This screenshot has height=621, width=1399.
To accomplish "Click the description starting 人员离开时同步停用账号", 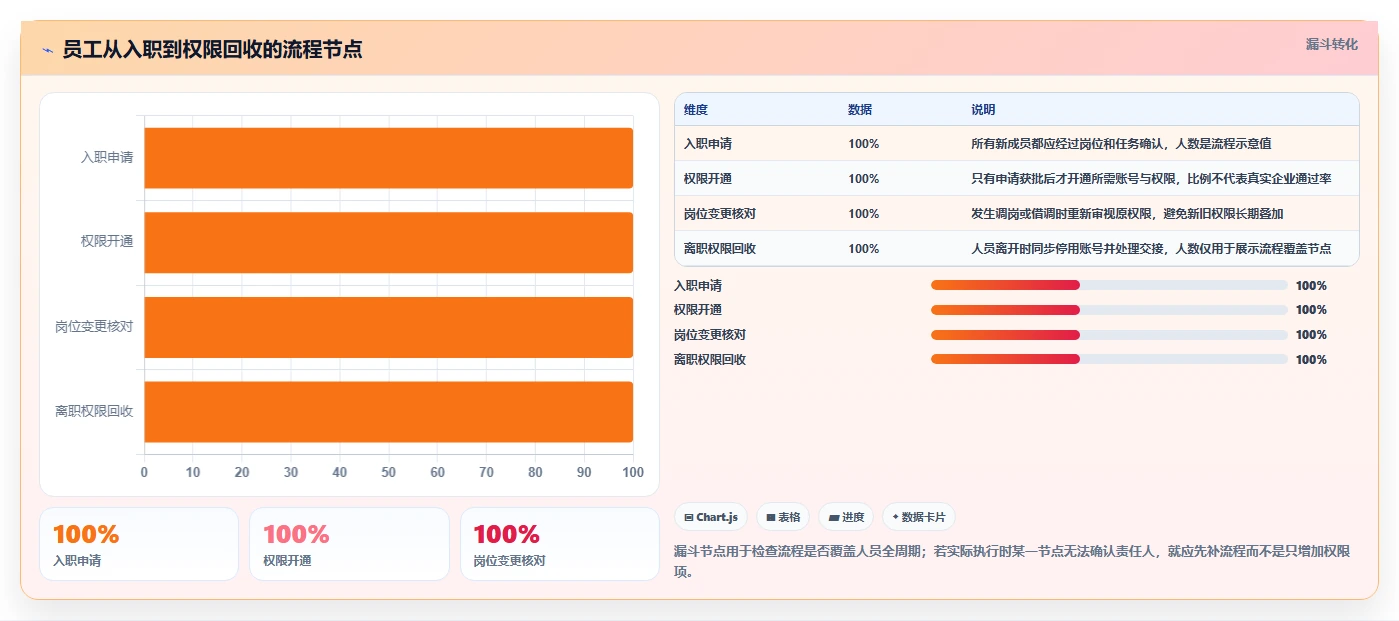I will point(1151,249).
